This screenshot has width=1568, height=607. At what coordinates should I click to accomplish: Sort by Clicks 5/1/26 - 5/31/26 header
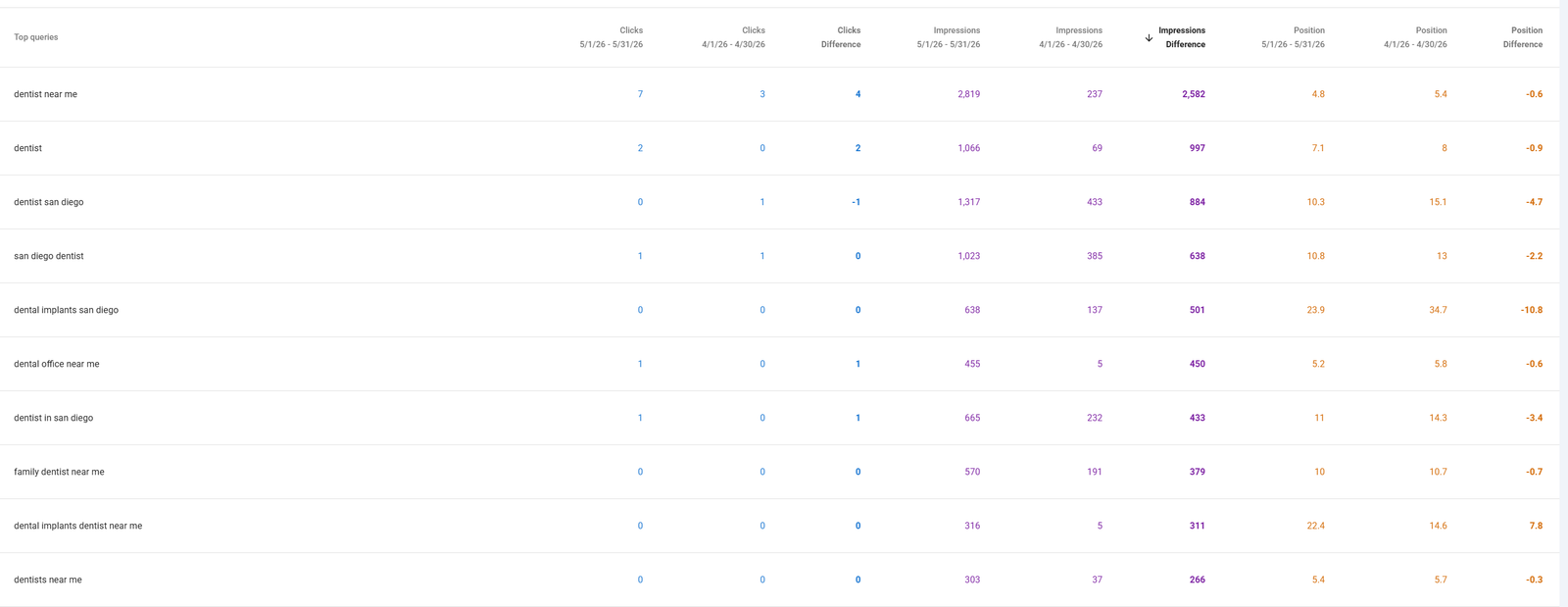[x=612, y=37]
